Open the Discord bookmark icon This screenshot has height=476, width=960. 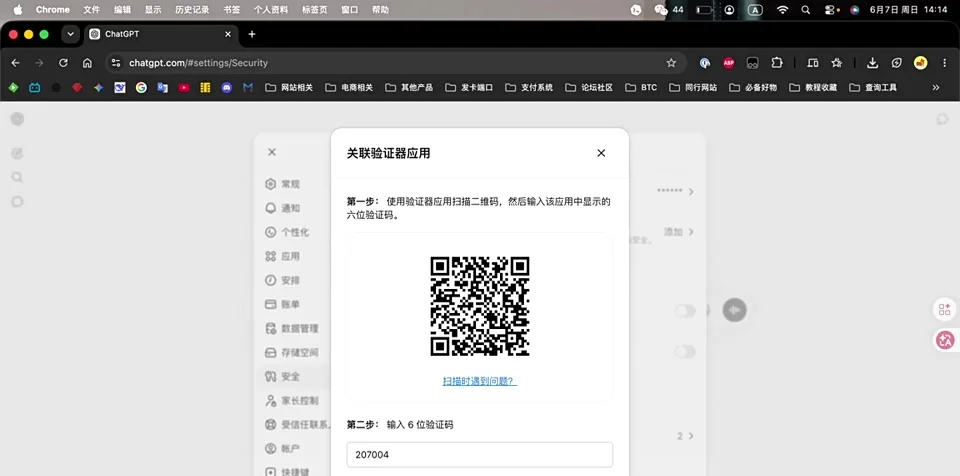point(227,88)
